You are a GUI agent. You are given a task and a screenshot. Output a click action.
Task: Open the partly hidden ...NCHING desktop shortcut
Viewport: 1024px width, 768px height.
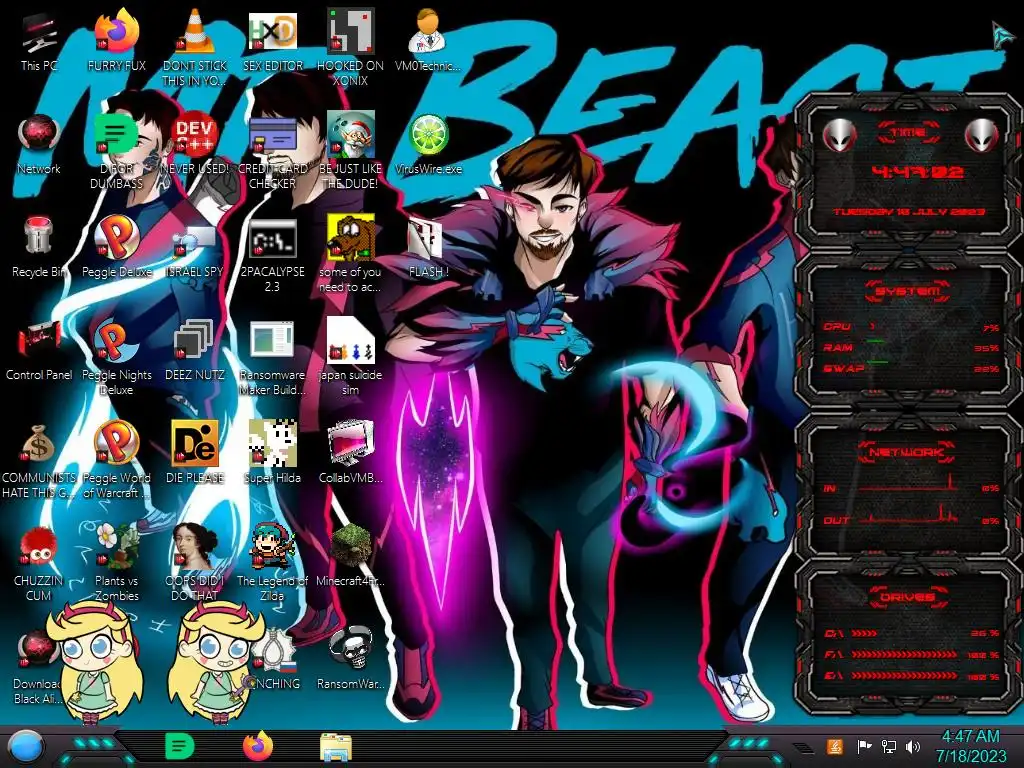pos(278,660)
